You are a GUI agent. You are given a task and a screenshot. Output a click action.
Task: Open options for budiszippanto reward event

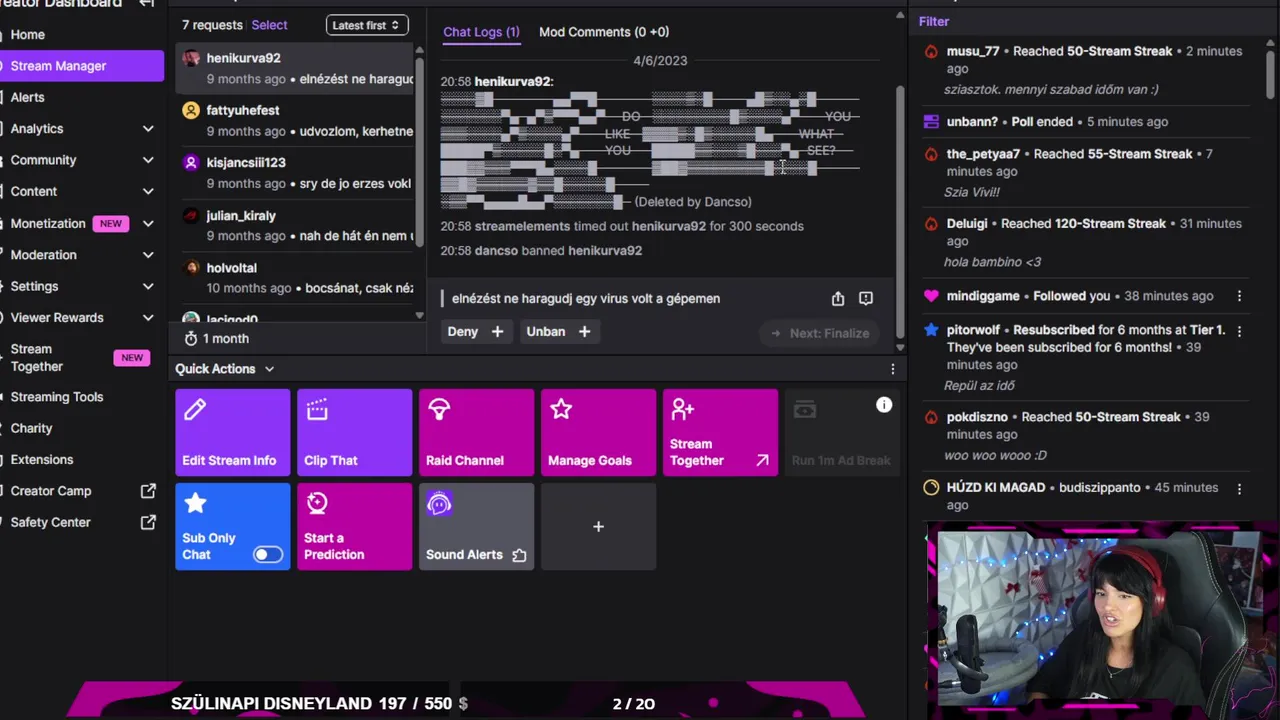coord(1239,488)
